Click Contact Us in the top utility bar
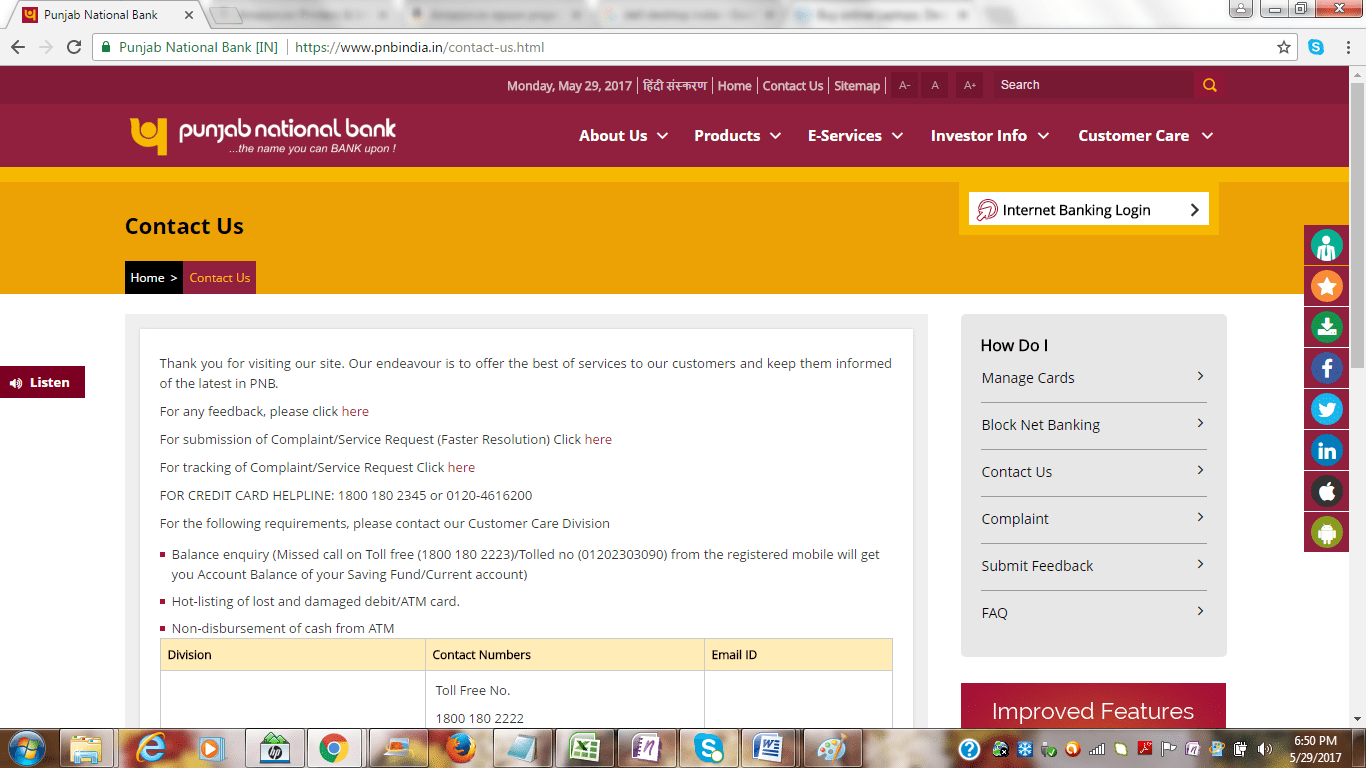 793,86
